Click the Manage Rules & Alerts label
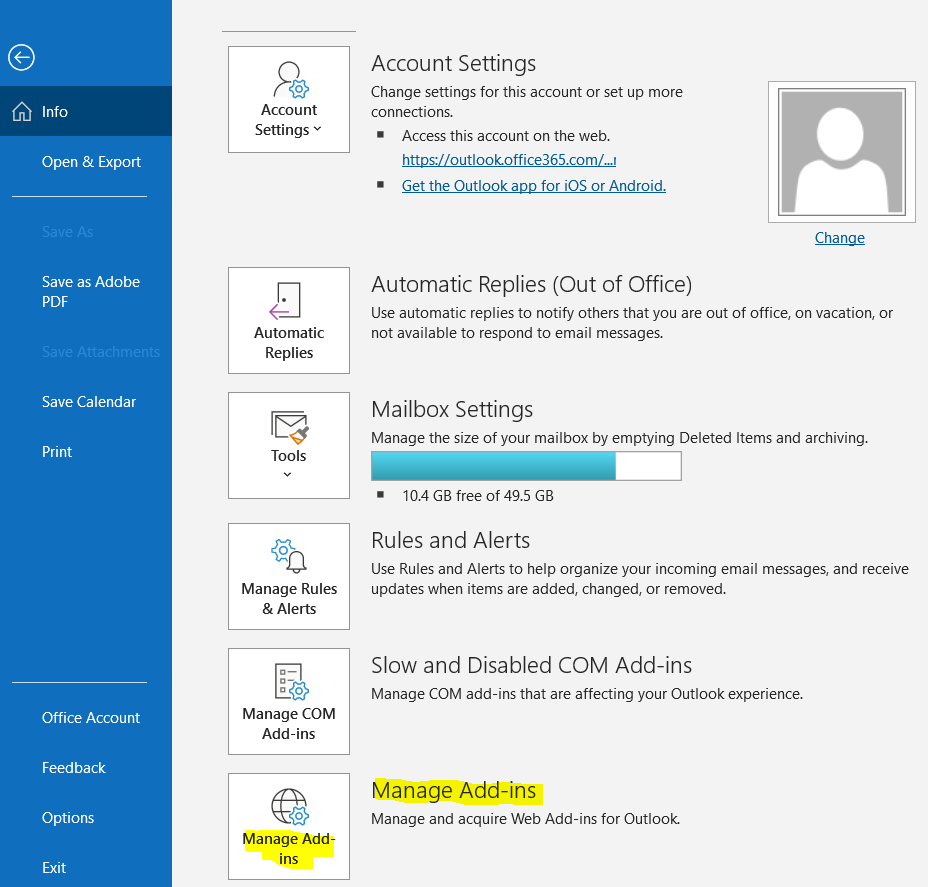928x887 pixels. 289,599
